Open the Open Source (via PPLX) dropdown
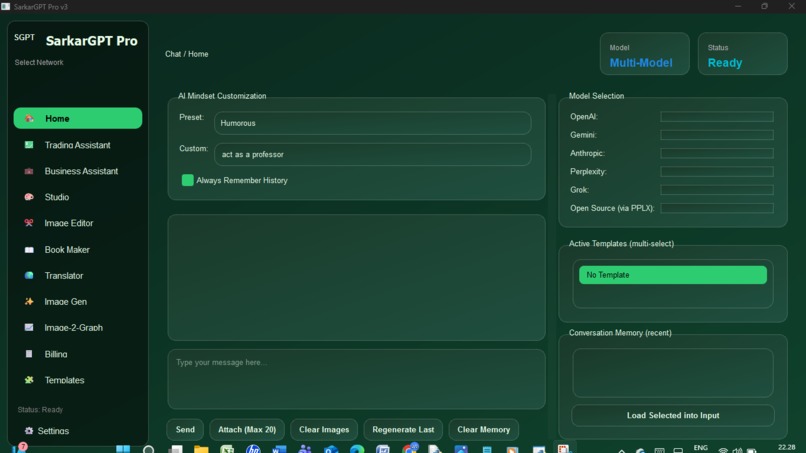806x453 pixels. tap(717, 208)
